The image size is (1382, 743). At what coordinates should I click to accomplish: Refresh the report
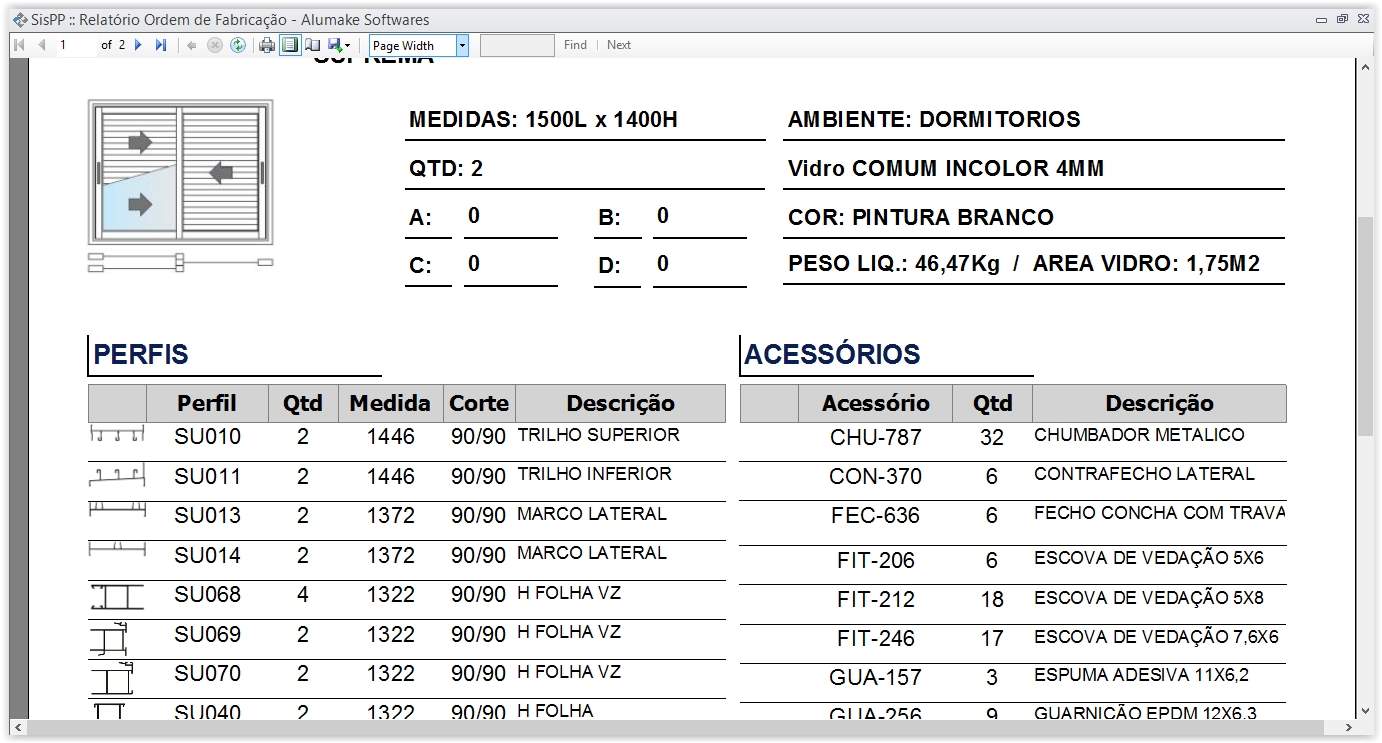tap(238, 45)
